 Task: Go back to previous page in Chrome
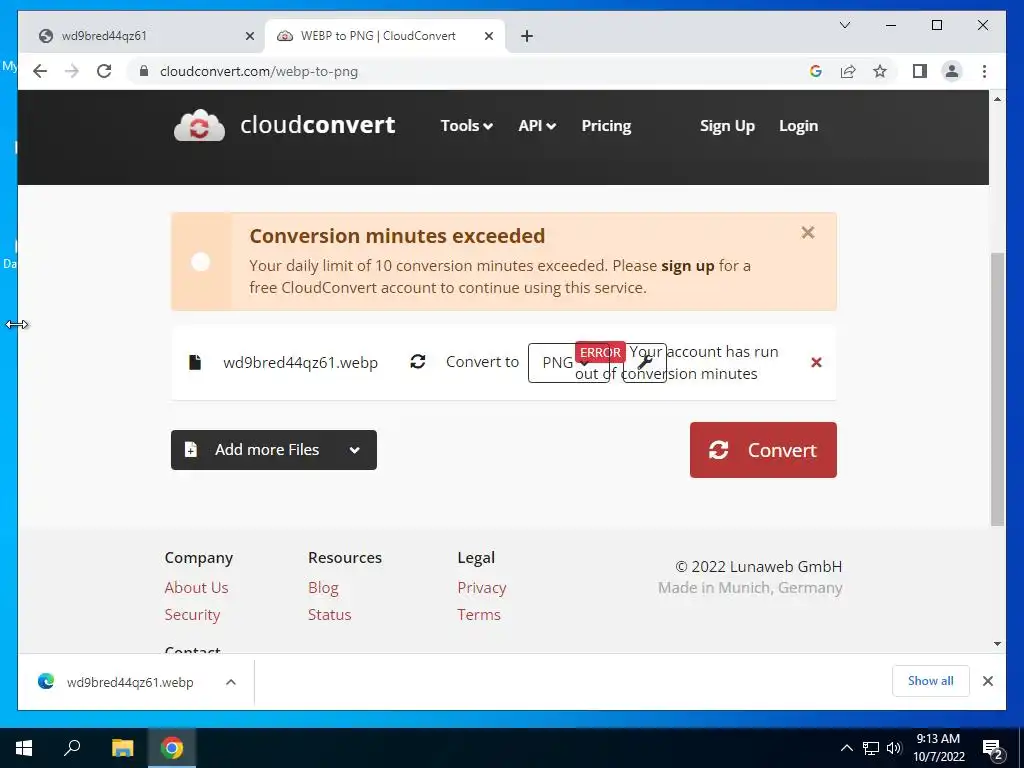point(40,71)
